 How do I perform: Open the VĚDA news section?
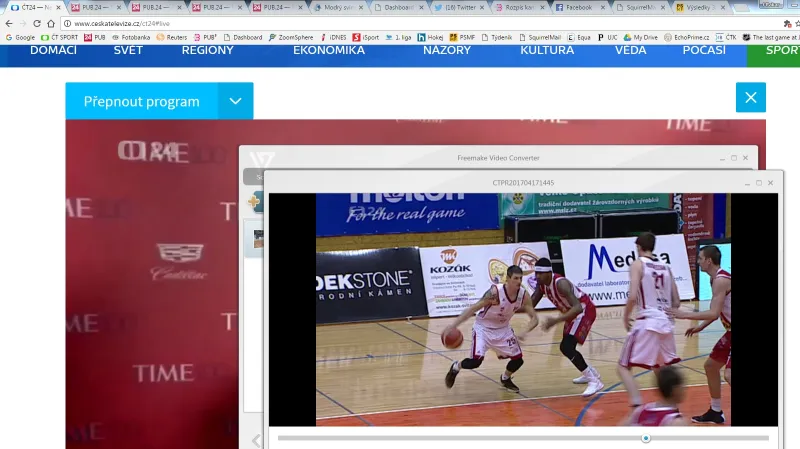point(631,50)
